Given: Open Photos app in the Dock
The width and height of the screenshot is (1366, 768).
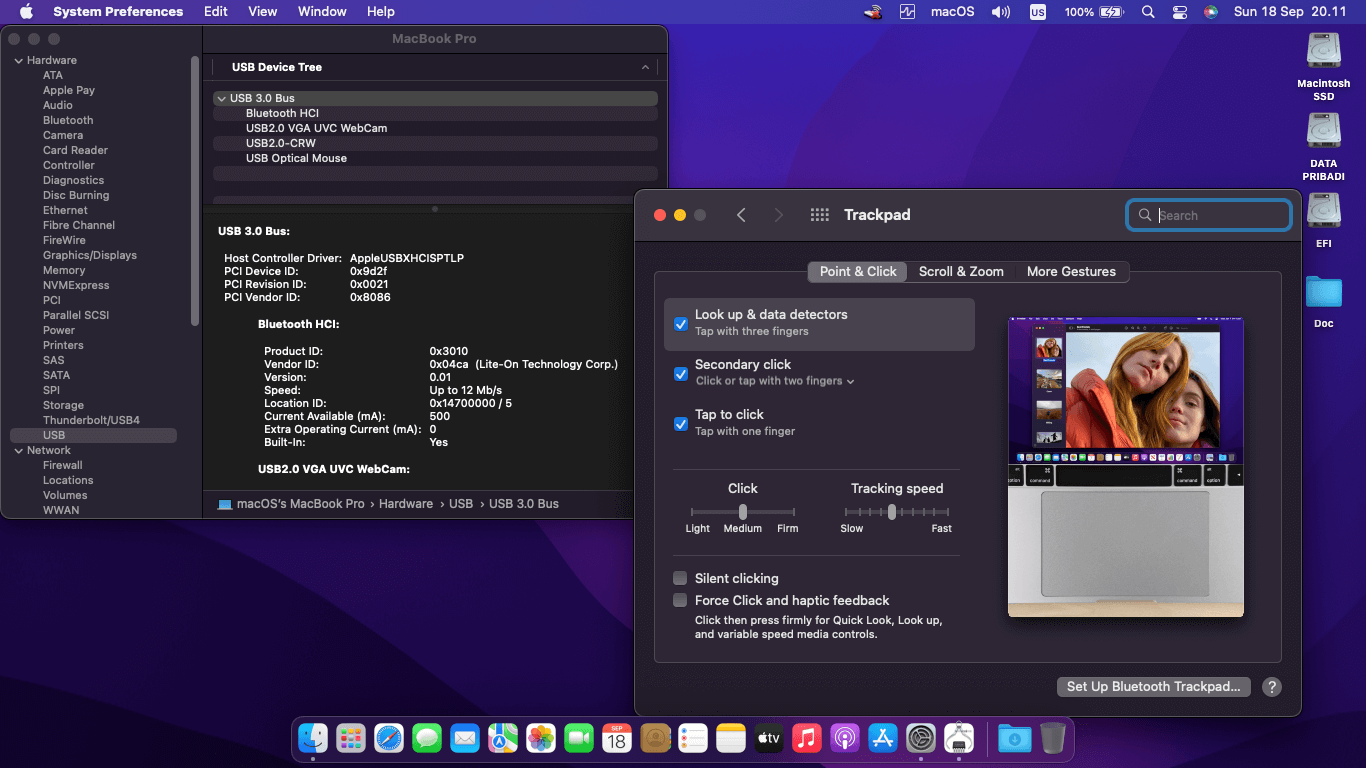Looking at the screenshot, I should point(541,739).
